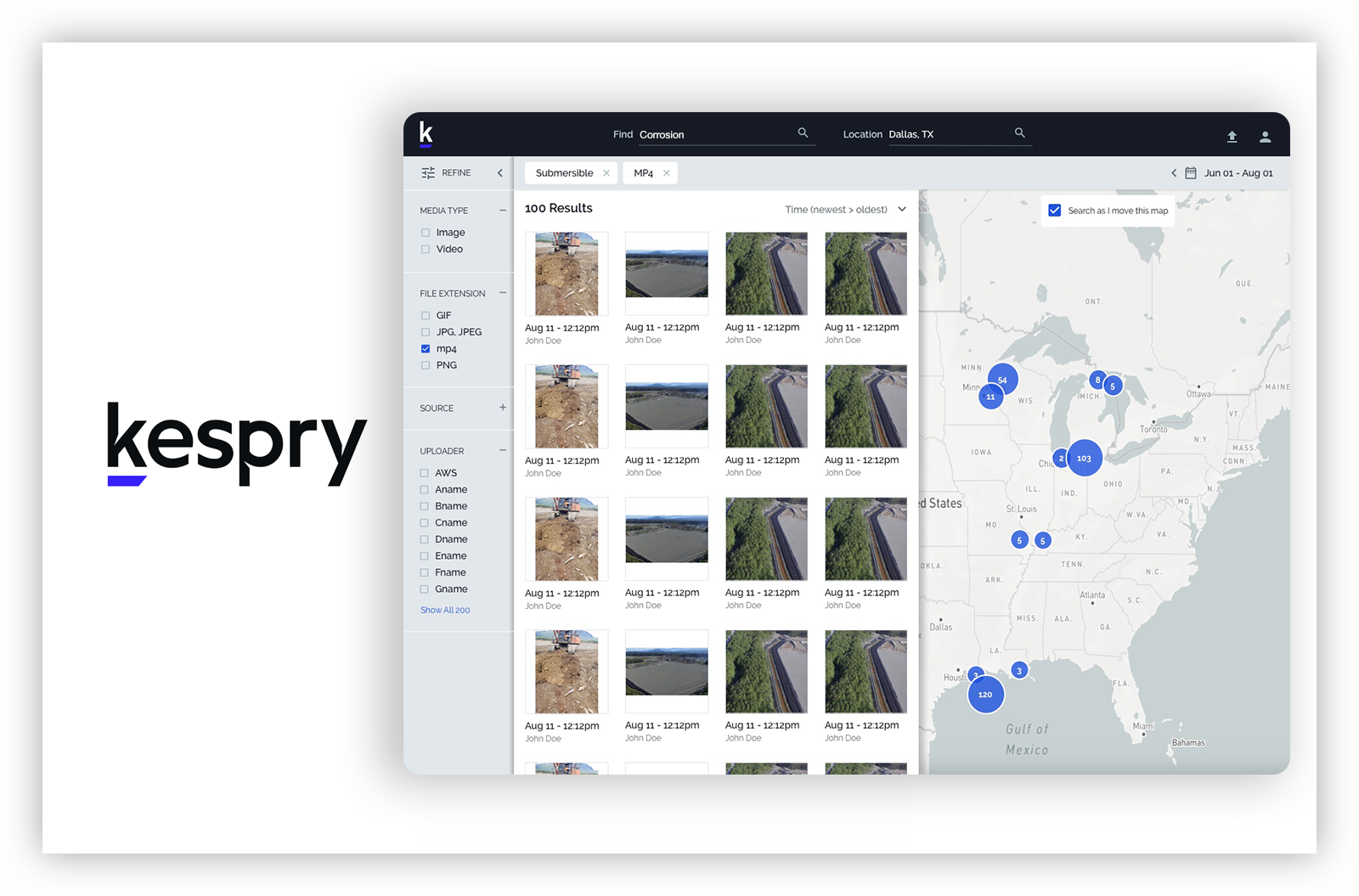Collapse the Refine sidebar with left chevron

click(499, 172)
